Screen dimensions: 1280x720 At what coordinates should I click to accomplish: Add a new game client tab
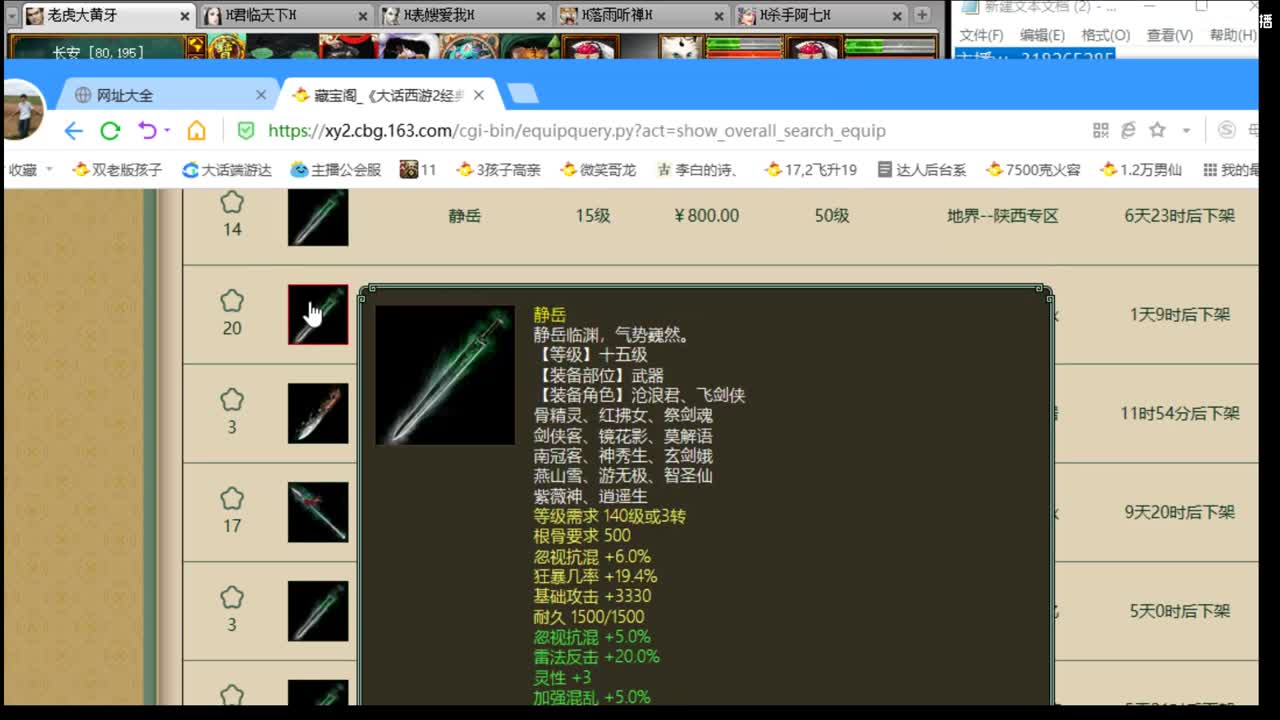tap(922, 15)
